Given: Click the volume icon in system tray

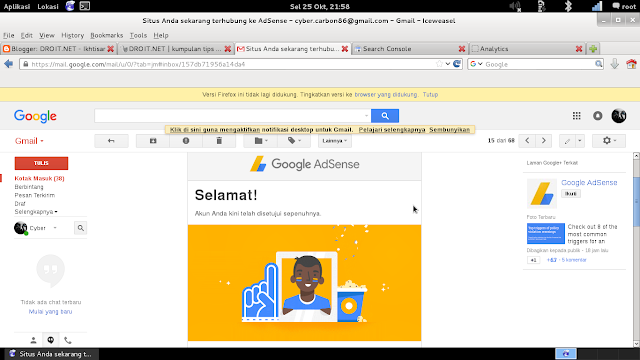Looking at the screenshot, I should (x=515, y=6).
